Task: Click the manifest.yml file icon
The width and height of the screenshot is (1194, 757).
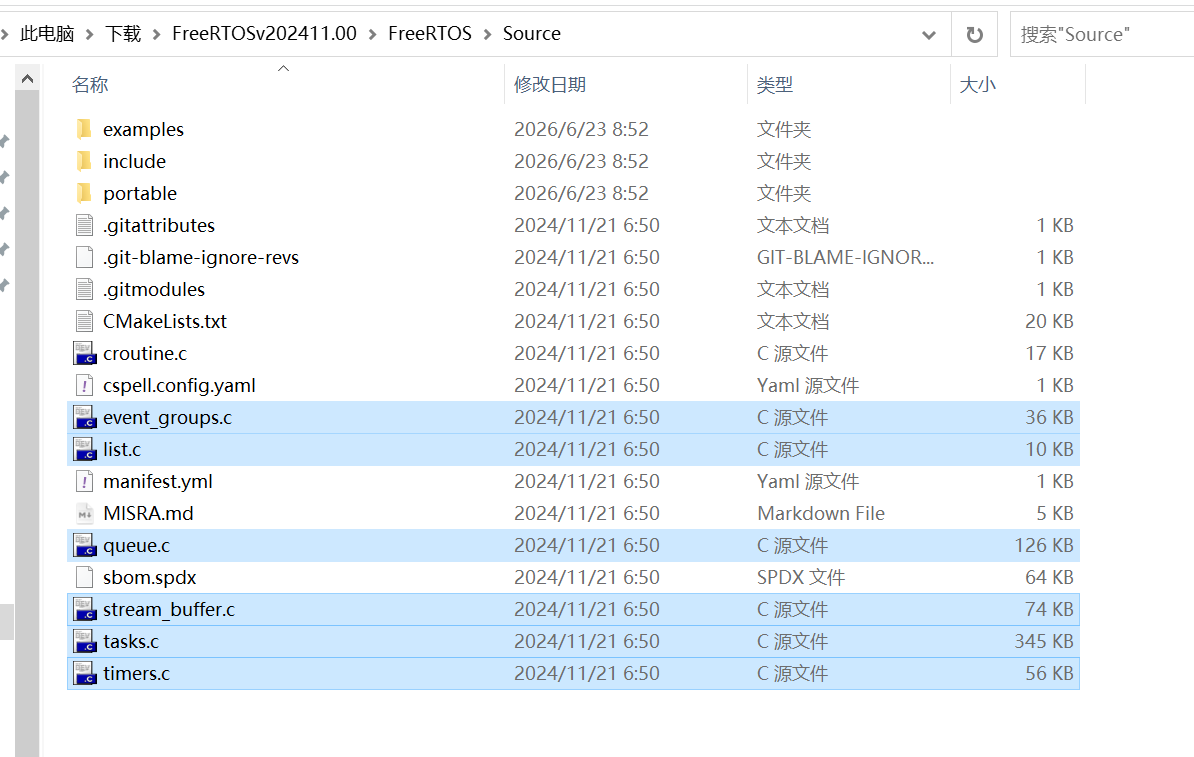Action: (85, 481)
